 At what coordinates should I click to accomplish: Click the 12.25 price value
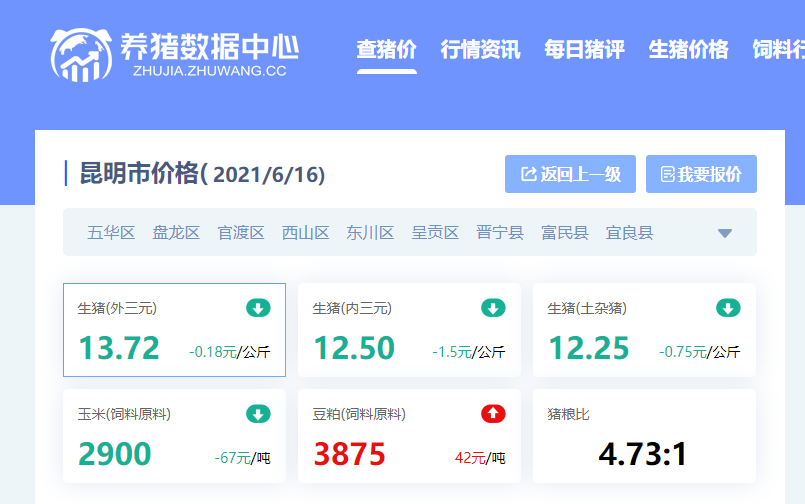click(x=589, y=348)
